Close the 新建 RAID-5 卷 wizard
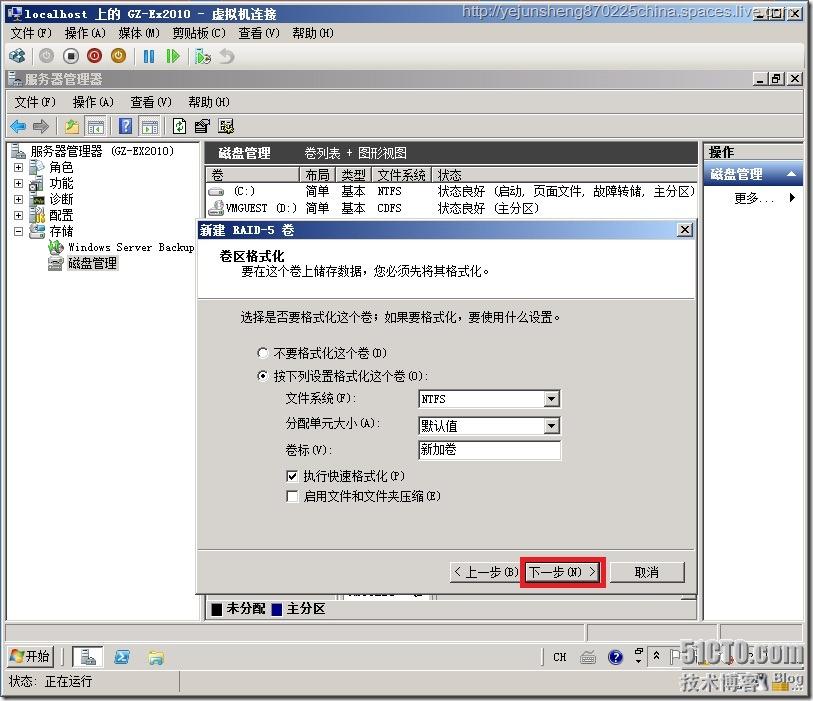Image resolution: width=813 pixels, height=701 pixels. coord(684,230)
